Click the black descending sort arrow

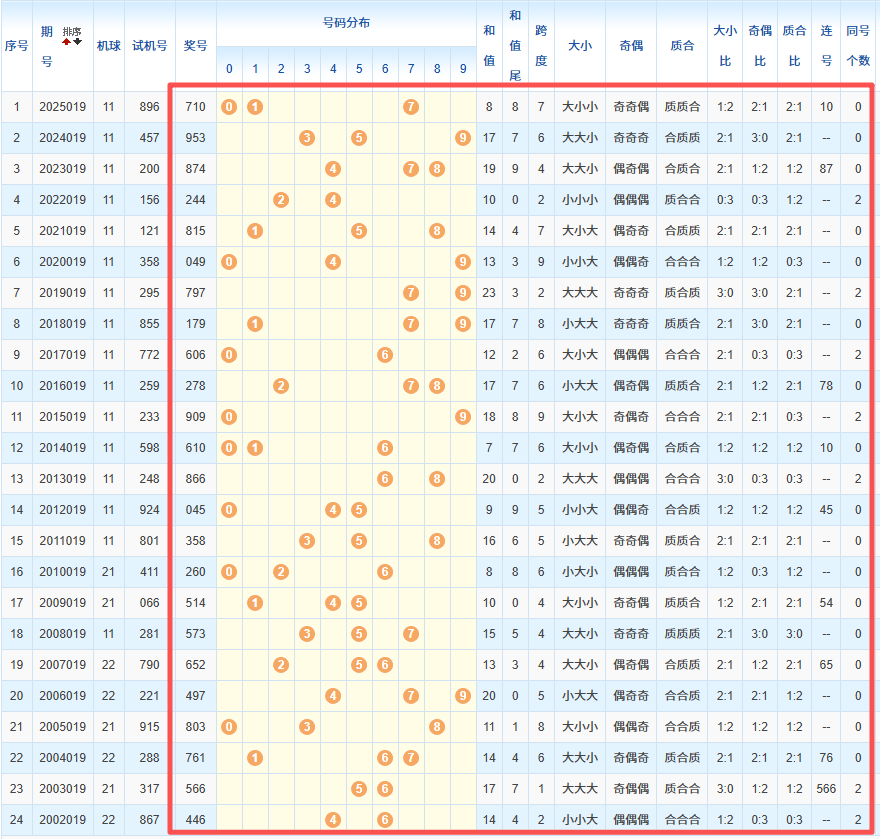77,41
